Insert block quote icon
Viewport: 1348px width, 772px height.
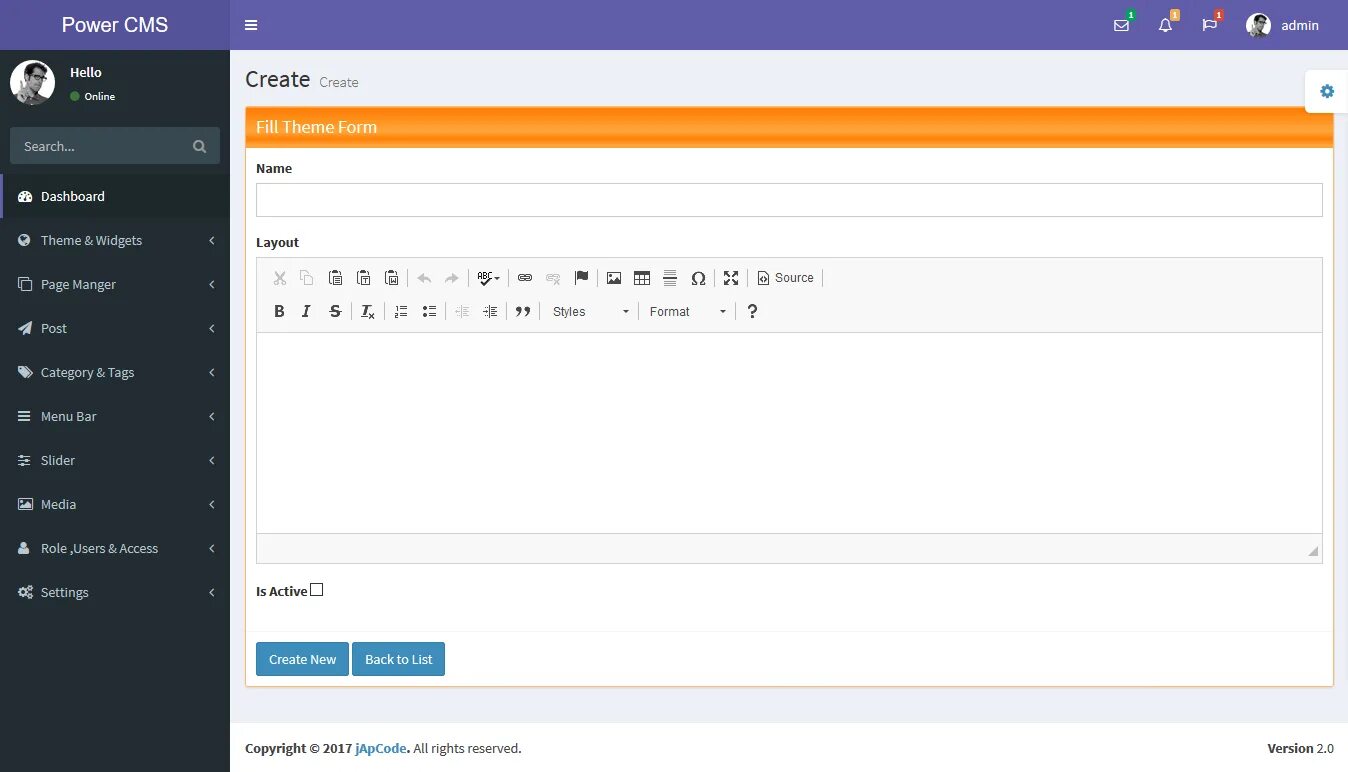[x=522, y=312]
